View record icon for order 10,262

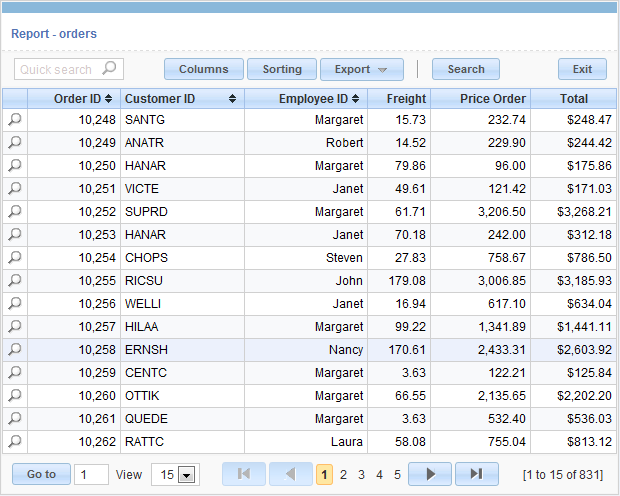(x=15, y=441)
